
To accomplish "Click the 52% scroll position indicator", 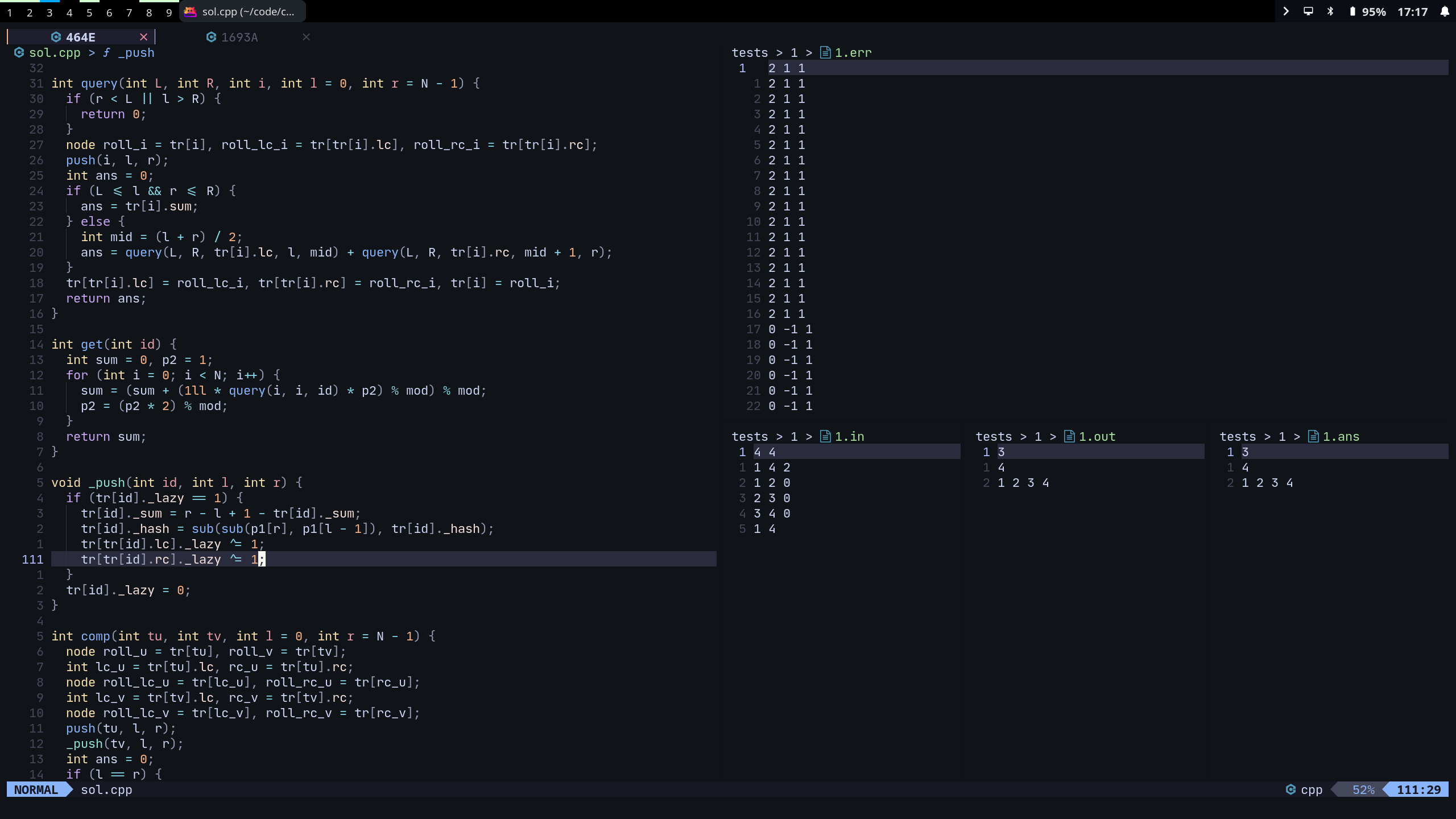I will tap(1363, 789).
